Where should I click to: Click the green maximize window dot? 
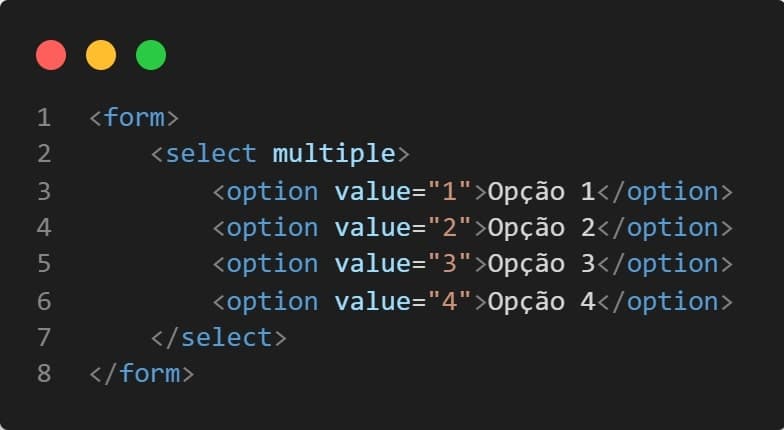[151, 55]
